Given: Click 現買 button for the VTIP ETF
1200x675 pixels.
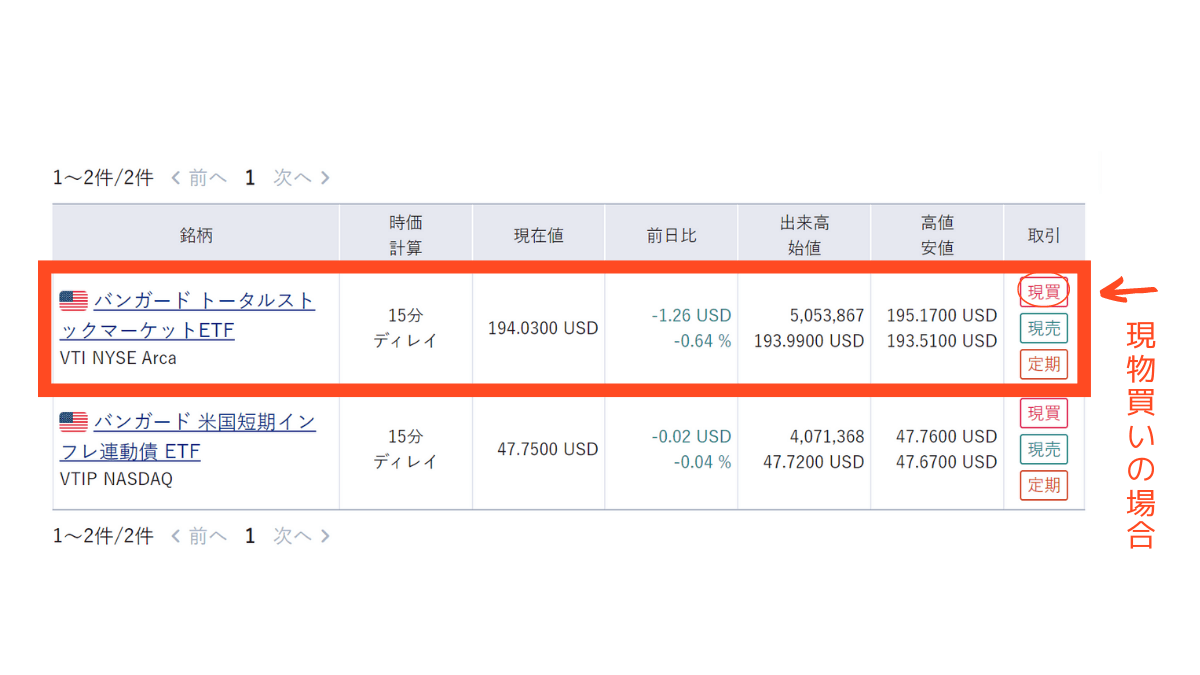Looking at the screenshot, I should coord(1043,413).
